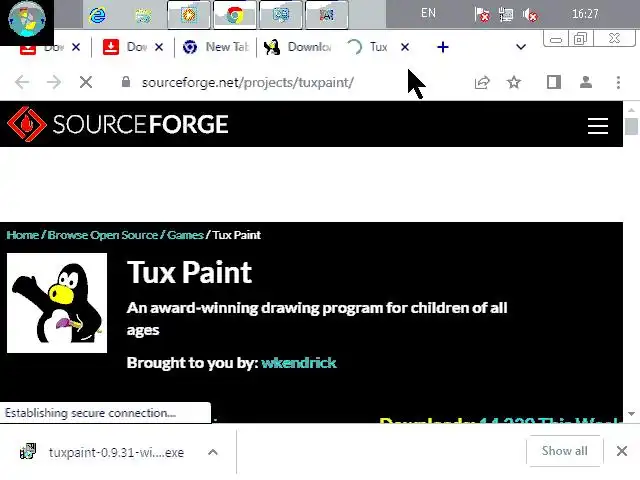640x480 pixels.
Task: Open the Games breadcrumb link
Action: pyautogui.click(x=185, y=235)
